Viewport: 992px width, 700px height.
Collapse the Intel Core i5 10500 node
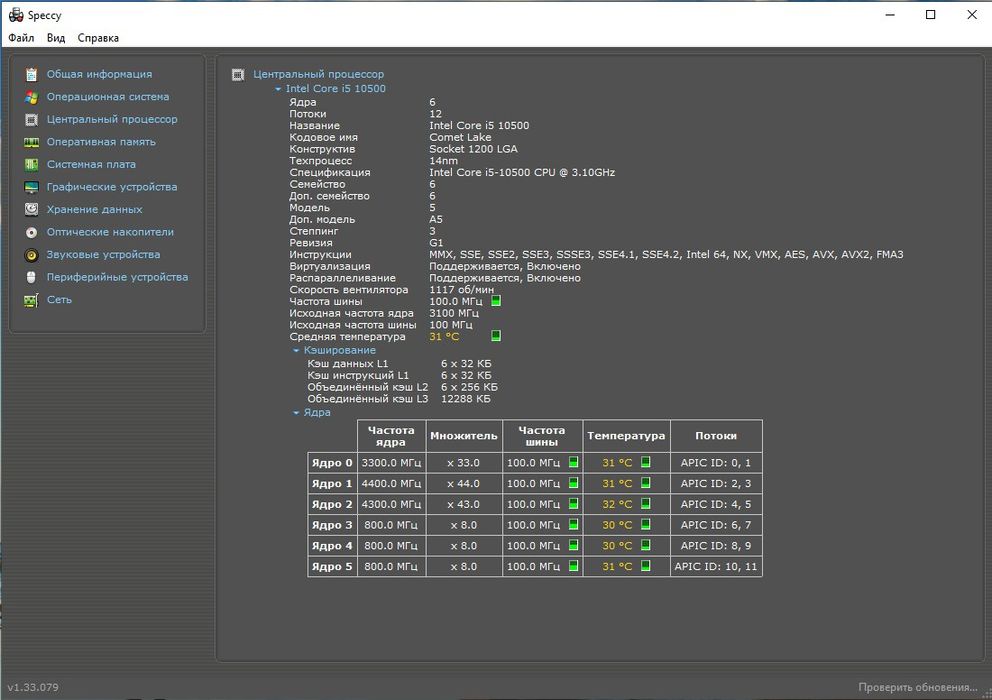[278, 89]
